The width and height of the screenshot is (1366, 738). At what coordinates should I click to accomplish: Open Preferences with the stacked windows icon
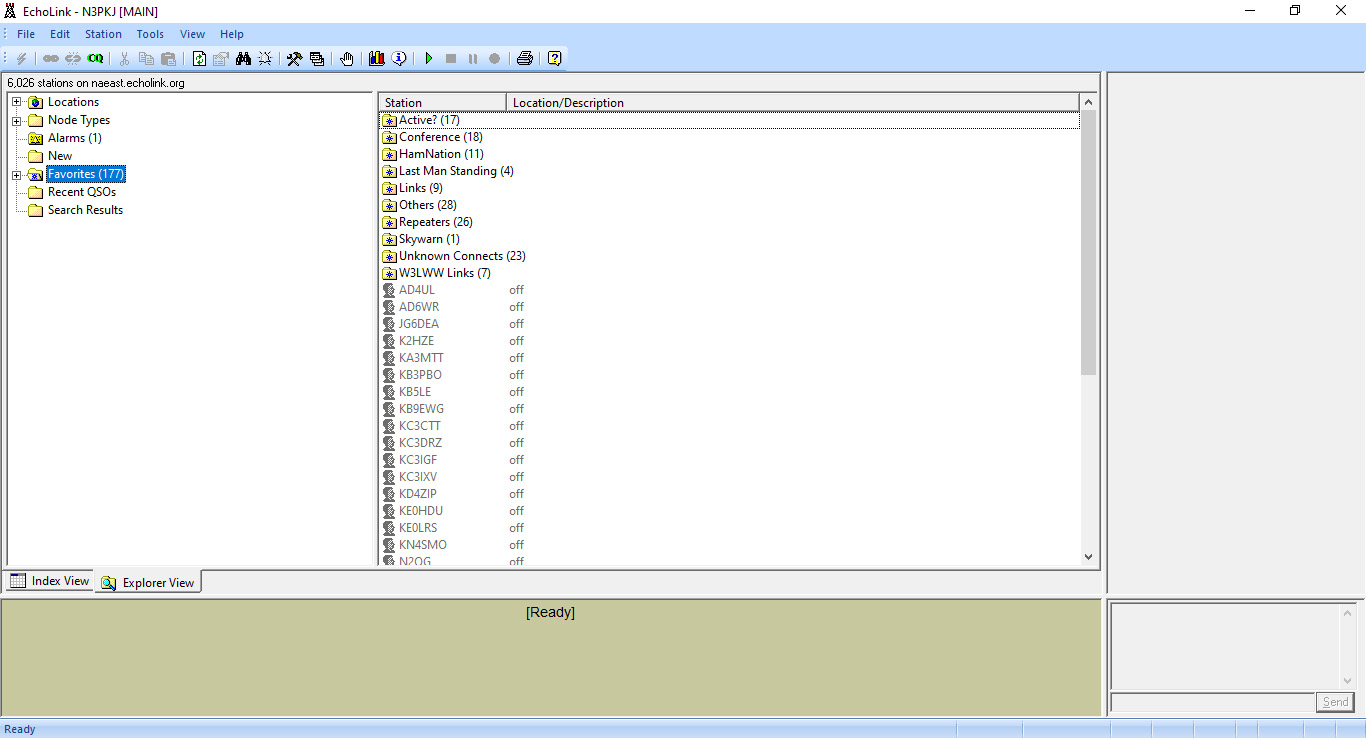coord(317,59)
